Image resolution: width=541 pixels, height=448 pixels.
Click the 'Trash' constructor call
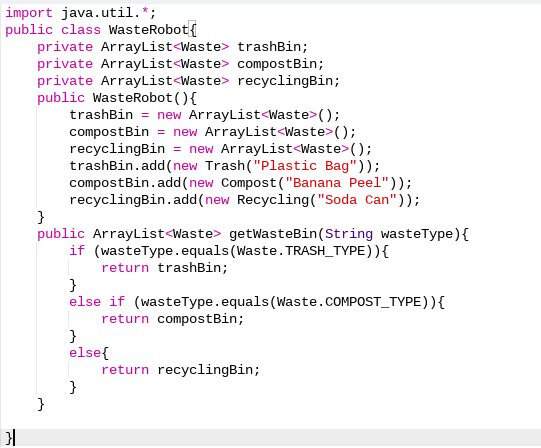225,166
